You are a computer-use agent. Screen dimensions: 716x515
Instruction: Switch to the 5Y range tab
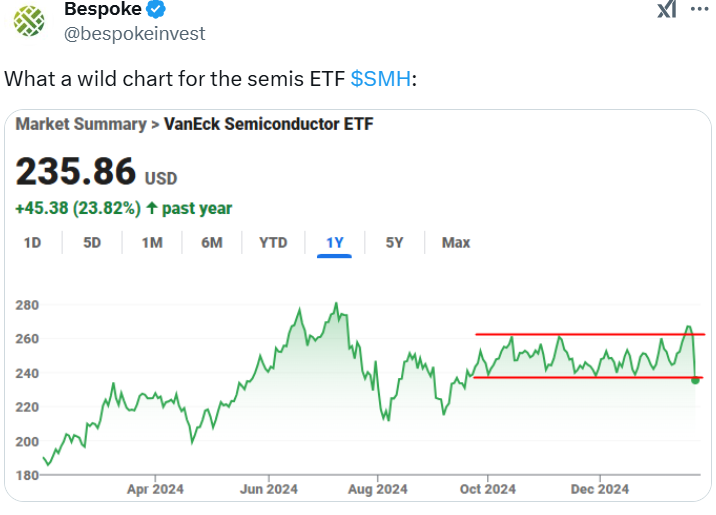click(395, 242)
